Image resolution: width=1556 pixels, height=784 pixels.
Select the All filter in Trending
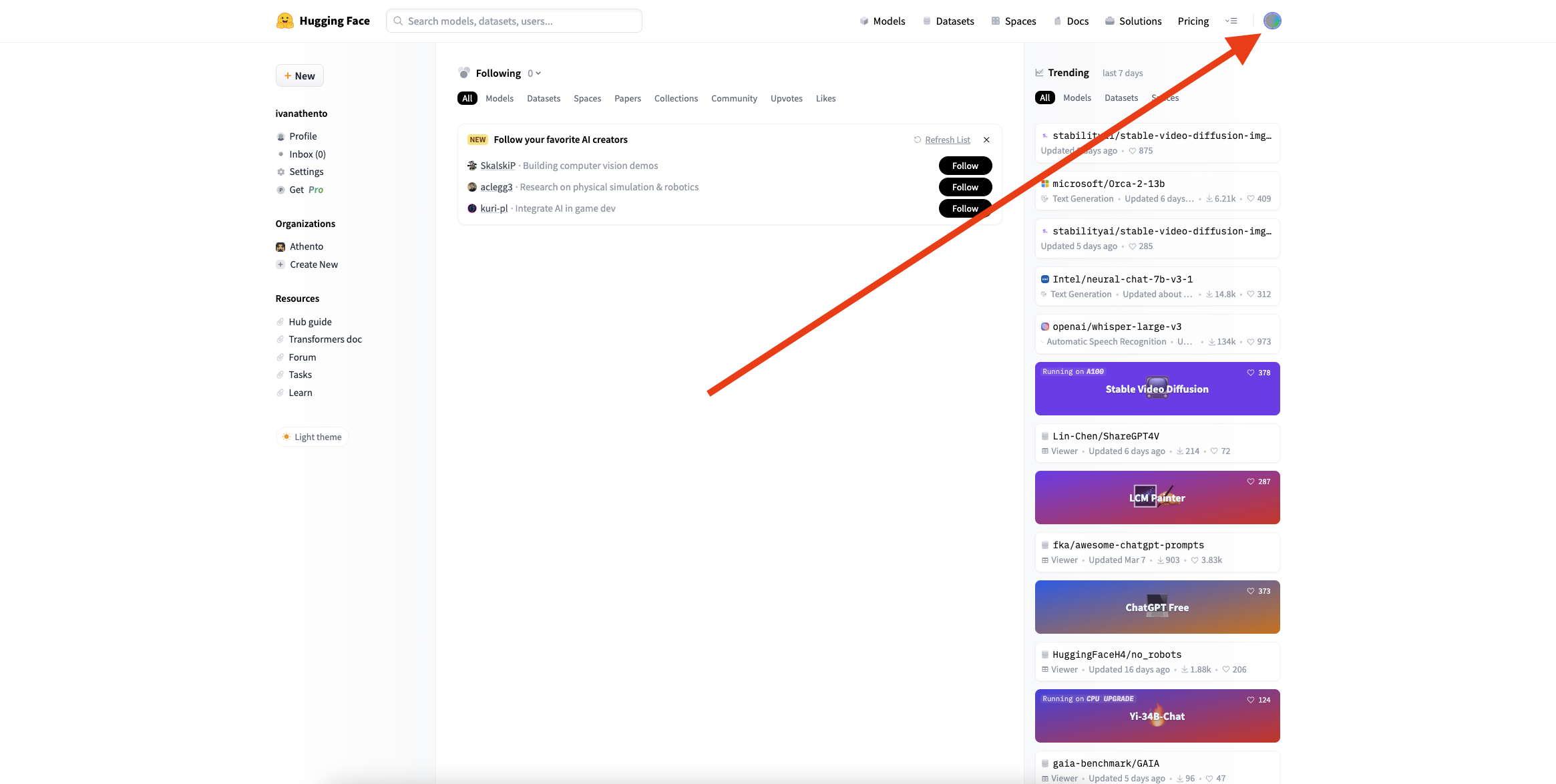coord(1044,97)
